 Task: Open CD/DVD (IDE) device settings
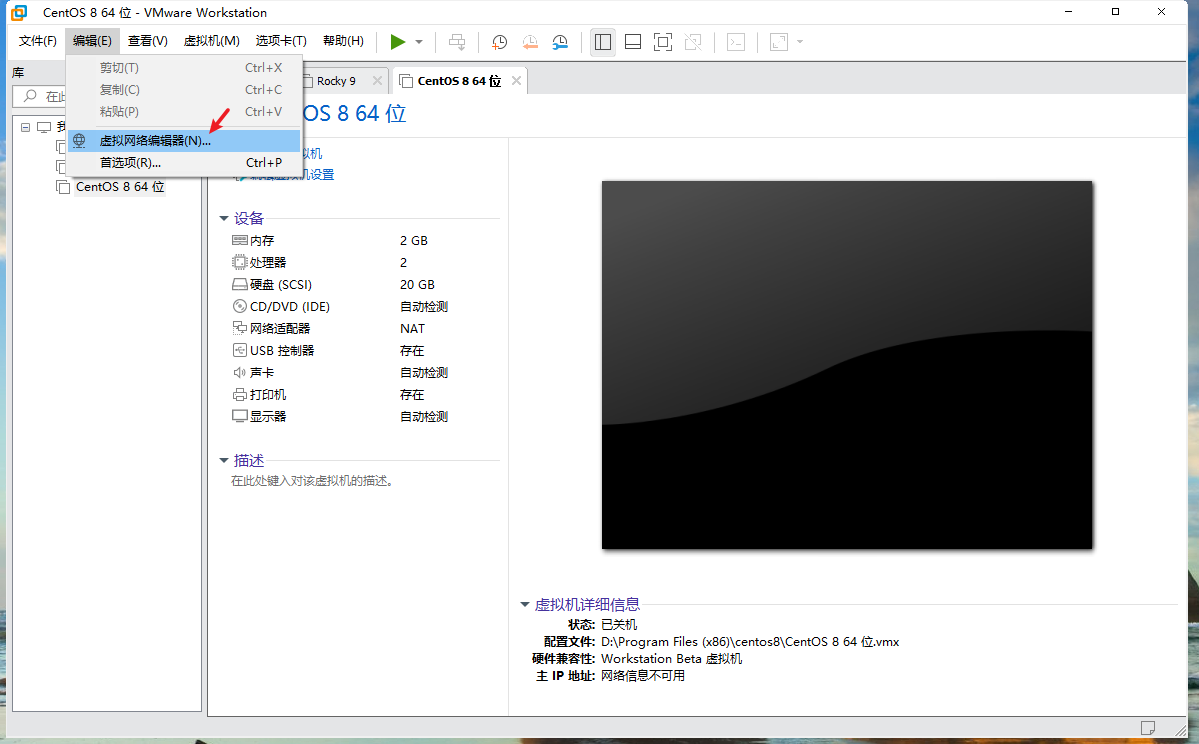click(290, 307)
